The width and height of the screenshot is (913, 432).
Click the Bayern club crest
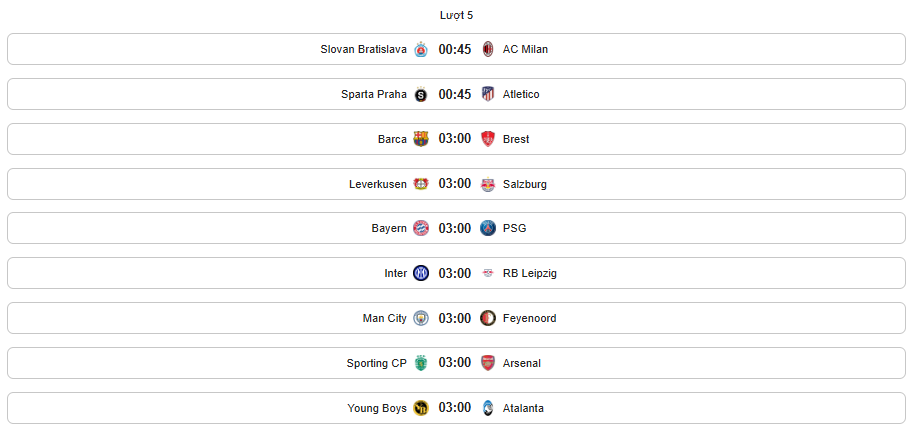click(420, 228)
